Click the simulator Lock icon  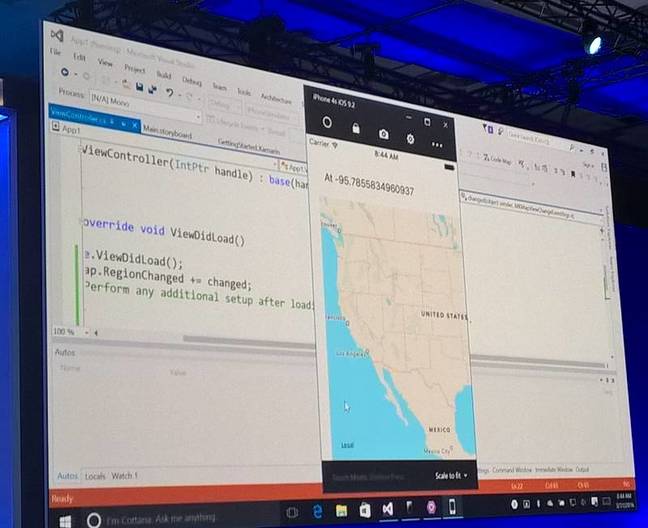(356, 128)
